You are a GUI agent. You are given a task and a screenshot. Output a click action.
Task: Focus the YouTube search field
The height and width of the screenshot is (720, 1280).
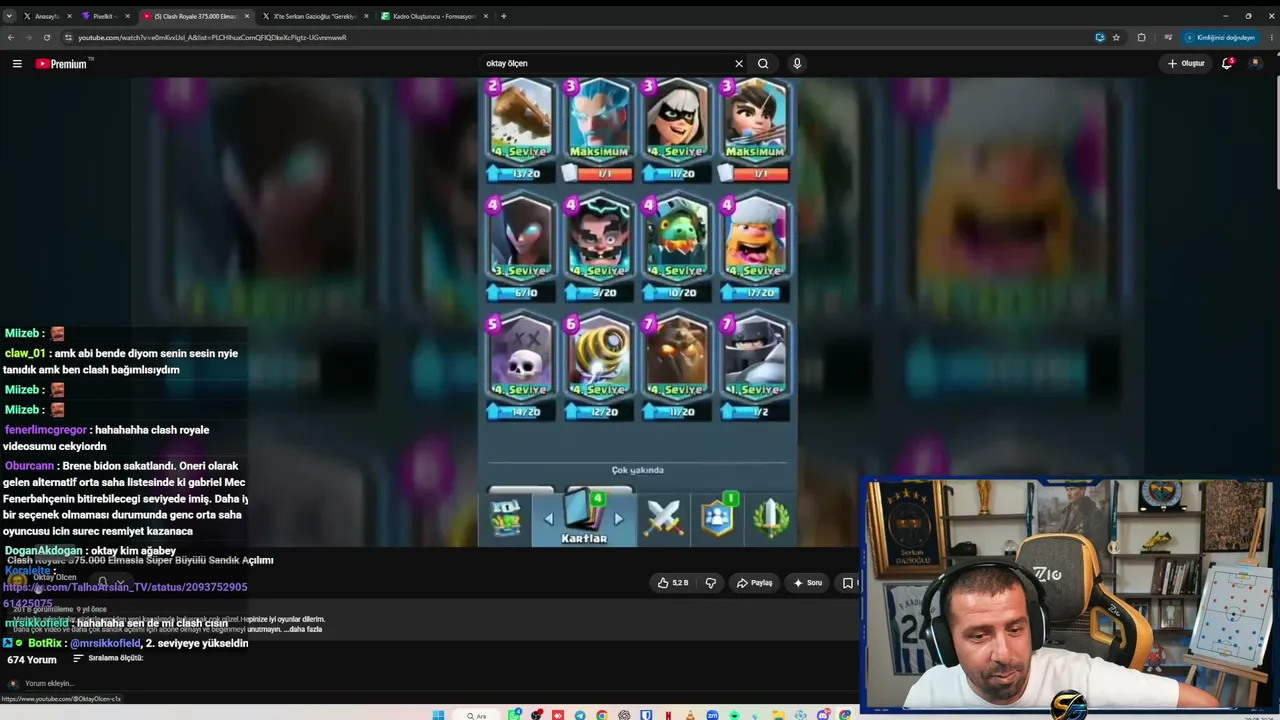coord(606,64)
